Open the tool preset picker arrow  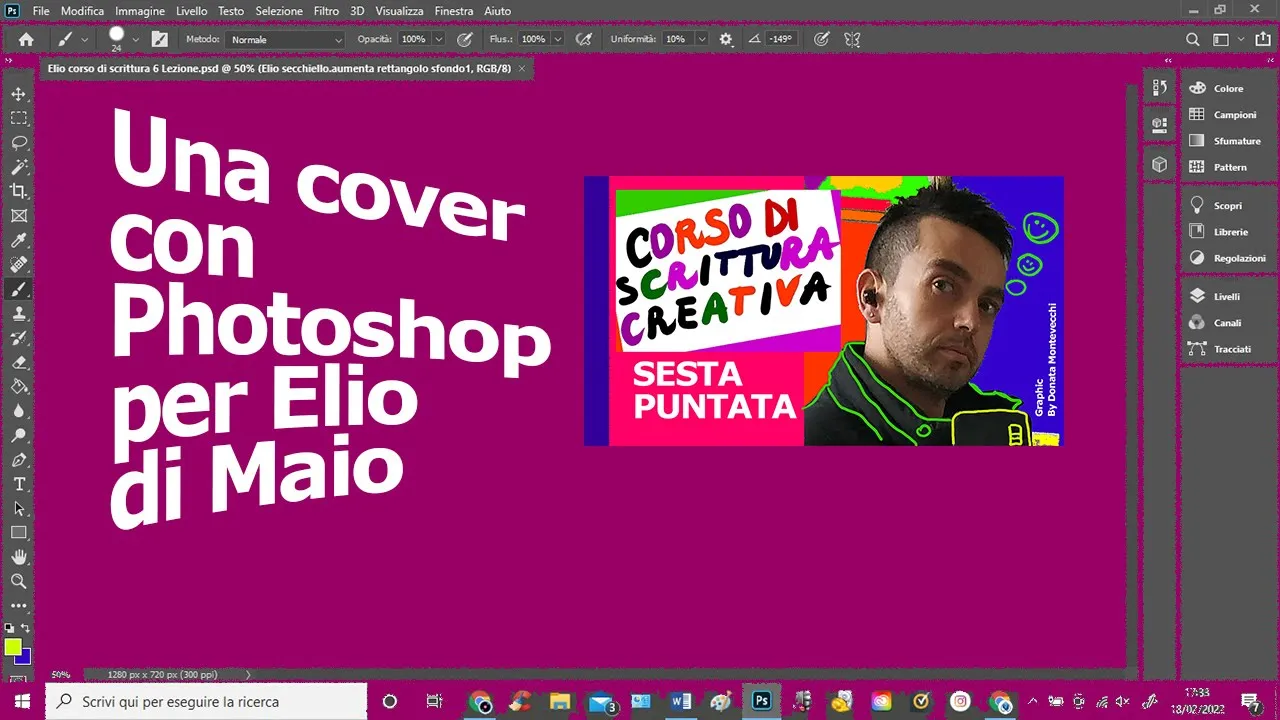(84, 39)
